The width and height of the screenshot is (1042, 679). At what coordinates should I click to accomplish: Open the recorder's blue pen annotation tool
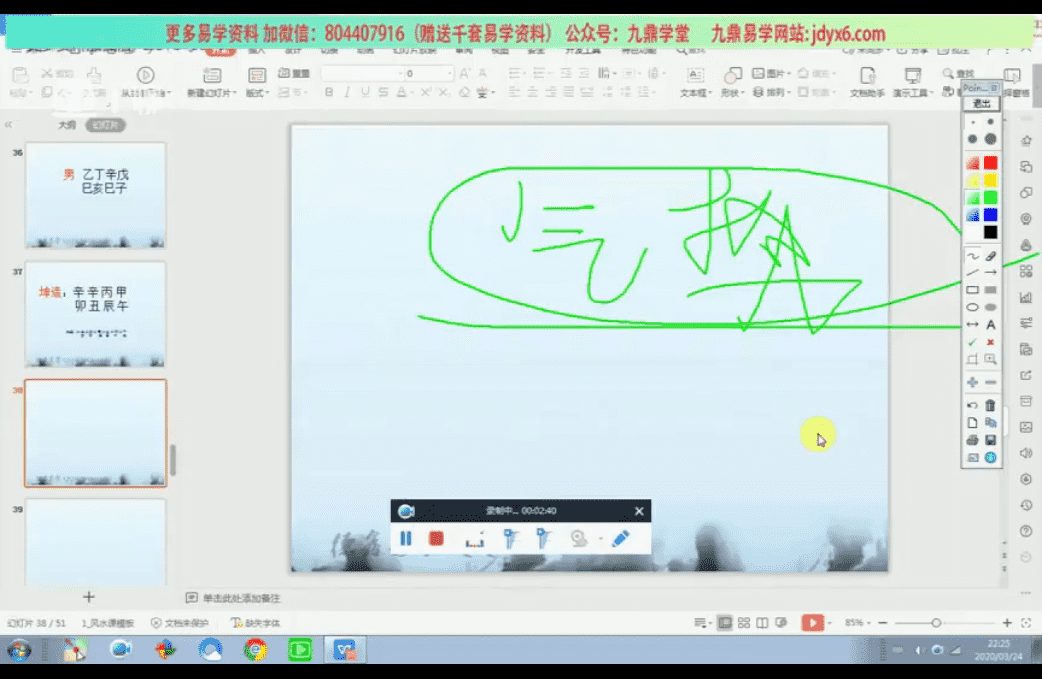(620, 539)
